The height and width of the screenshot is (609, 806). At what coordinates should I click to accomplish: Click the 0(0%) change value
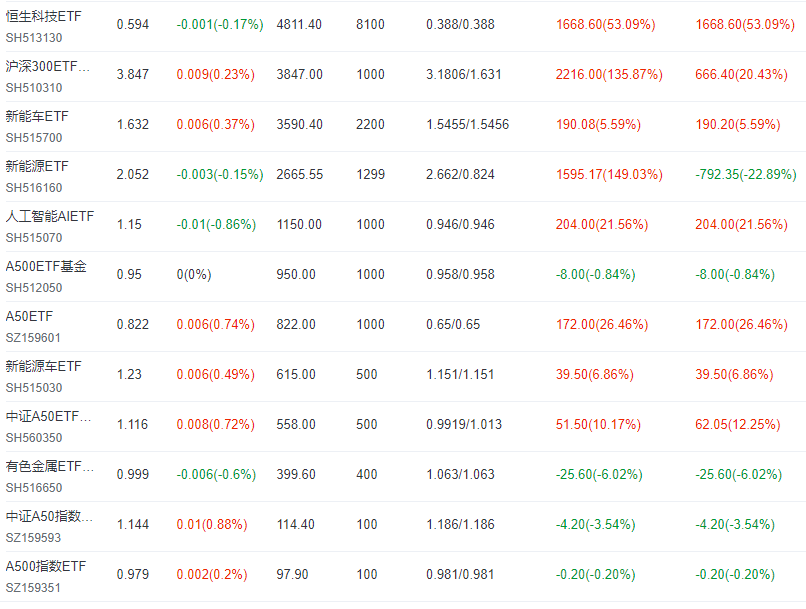coord(194,274)
